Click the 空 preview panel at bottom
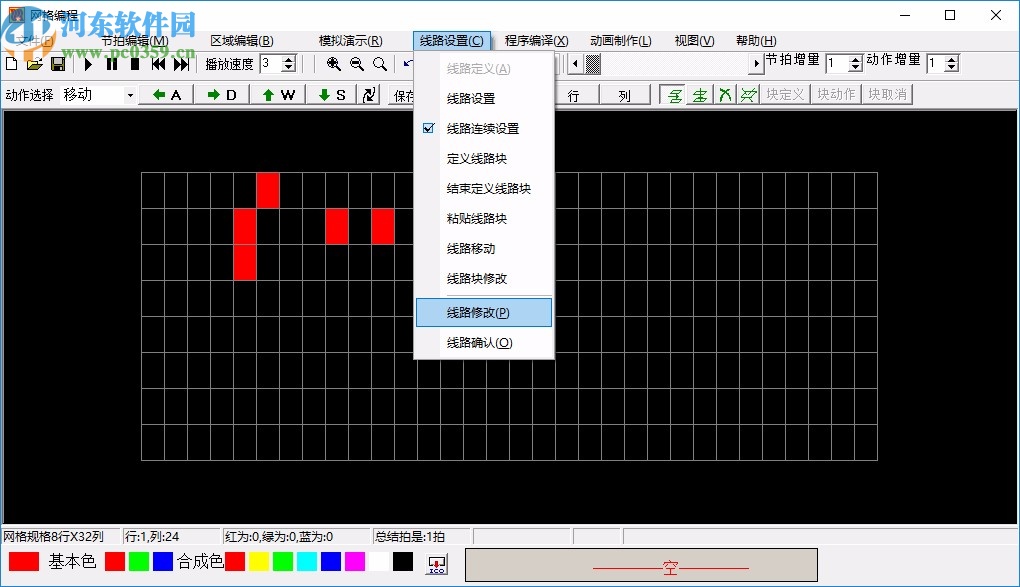1020x587 pixels. (641, 565)
